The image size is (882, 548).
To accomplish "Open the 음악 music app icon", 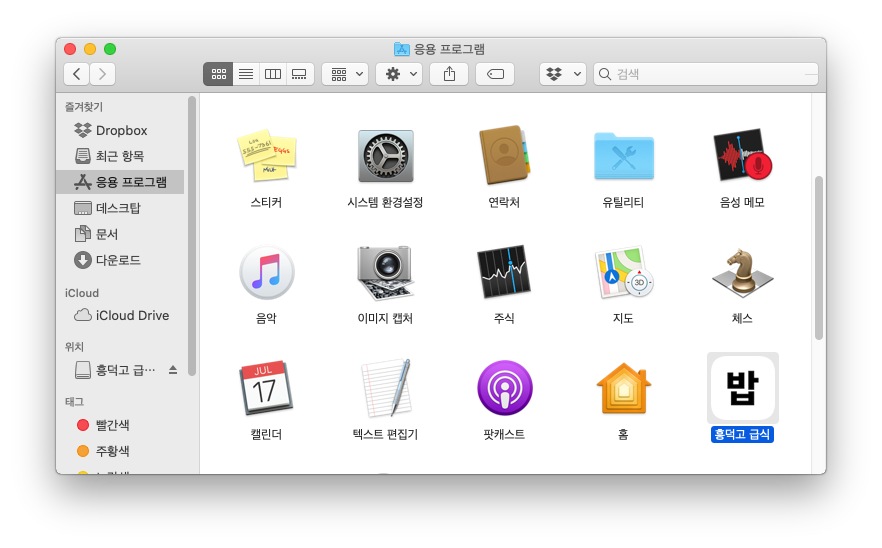I will [x=267, y=272].
